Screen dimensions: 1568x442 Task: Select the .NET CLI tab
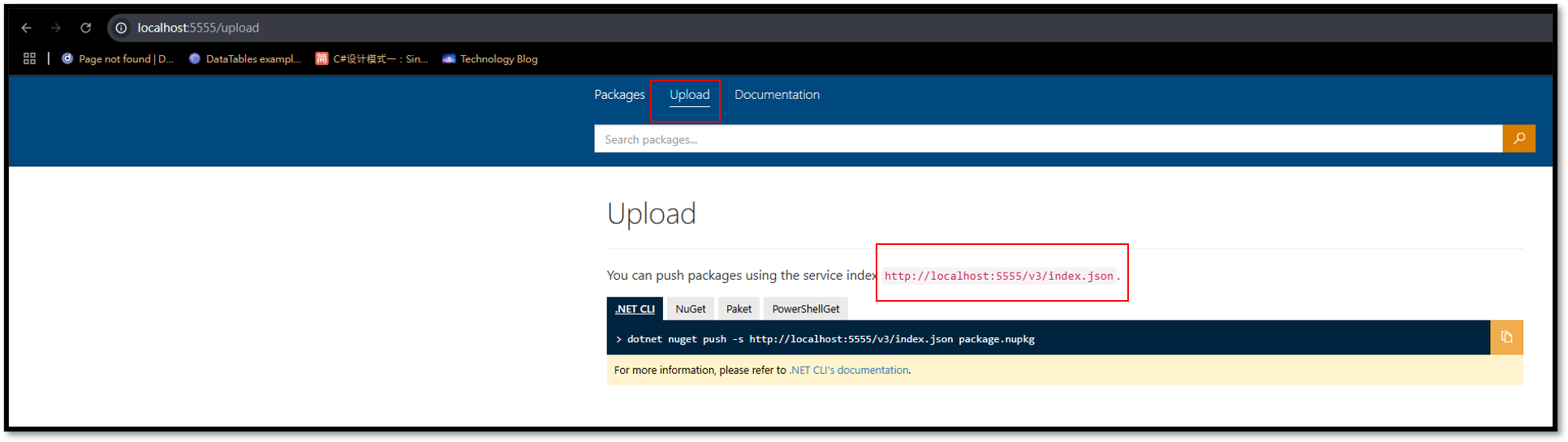pyautogui.click(x=635, y=309)
